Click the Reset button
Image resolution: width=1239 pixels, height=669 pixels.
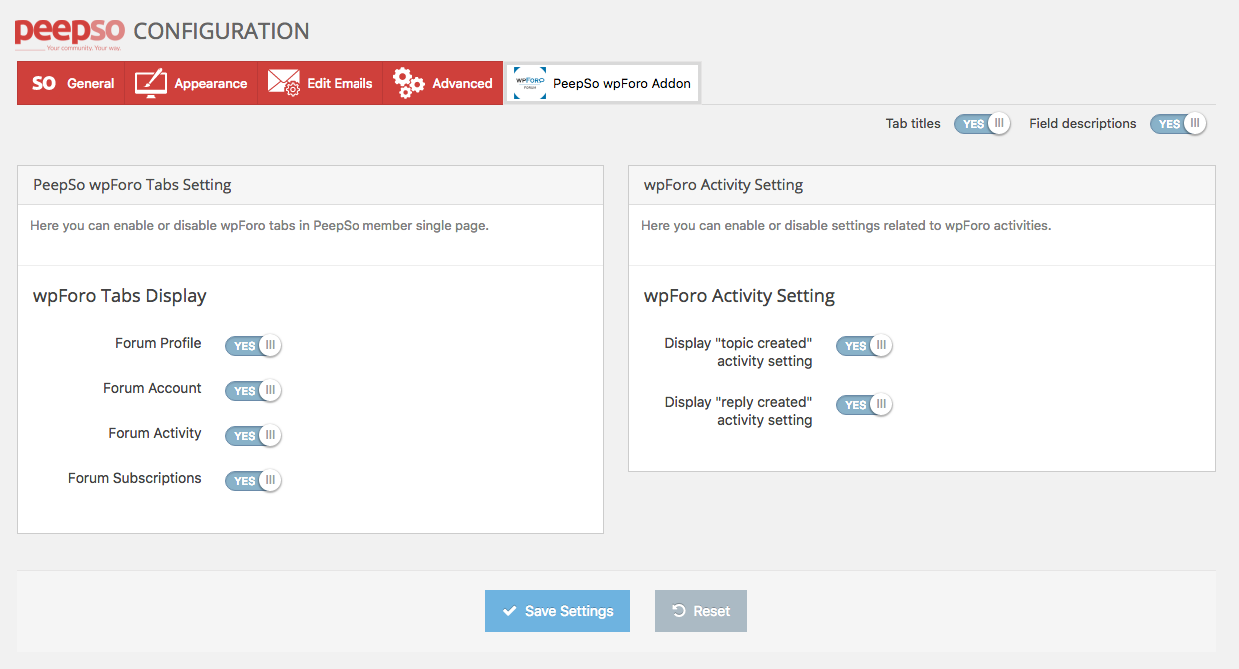[701, 611]
